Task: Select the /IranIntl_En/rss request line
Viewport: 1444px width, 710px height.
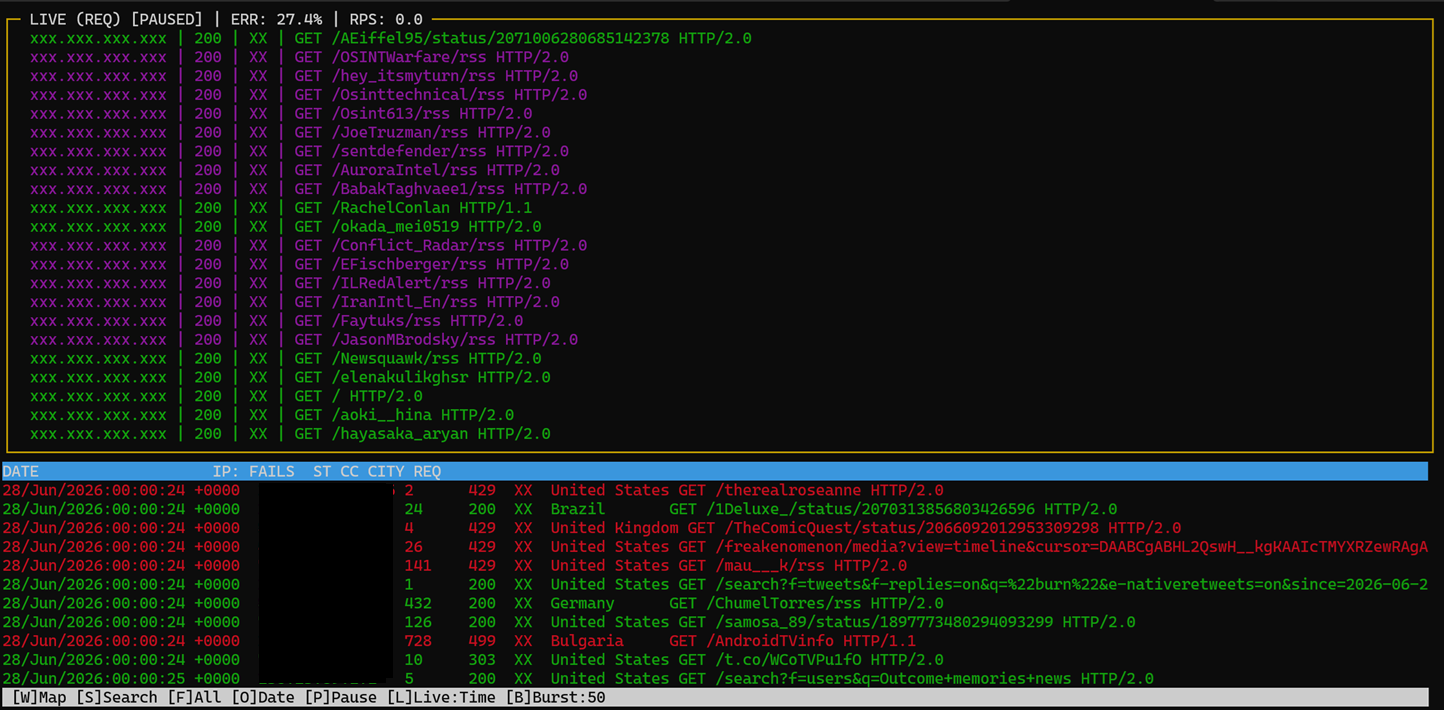Action: pyautogui.click(x=294, y=302)
